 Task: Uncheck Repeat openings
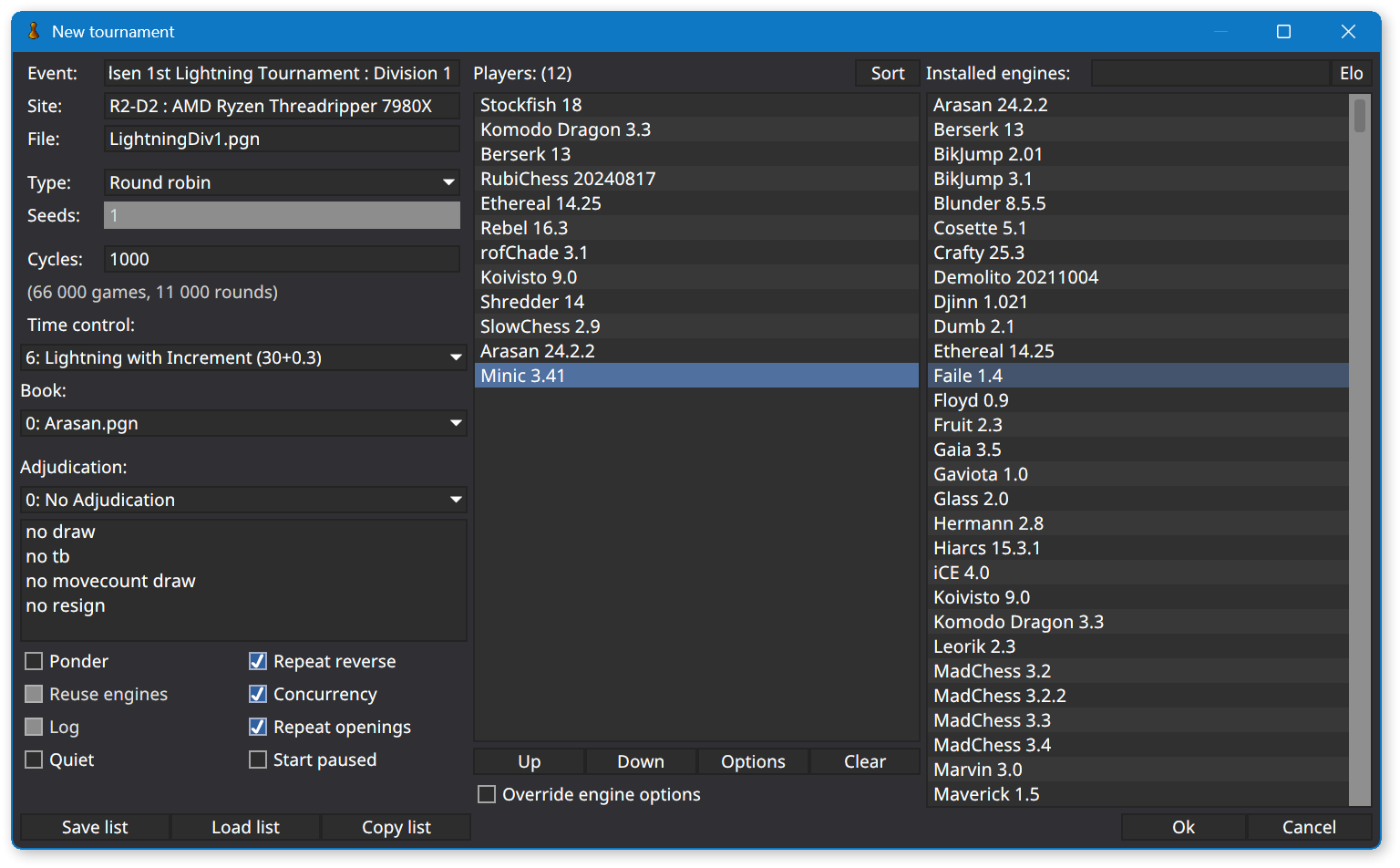pyautogui.click(x=258, y=727)
